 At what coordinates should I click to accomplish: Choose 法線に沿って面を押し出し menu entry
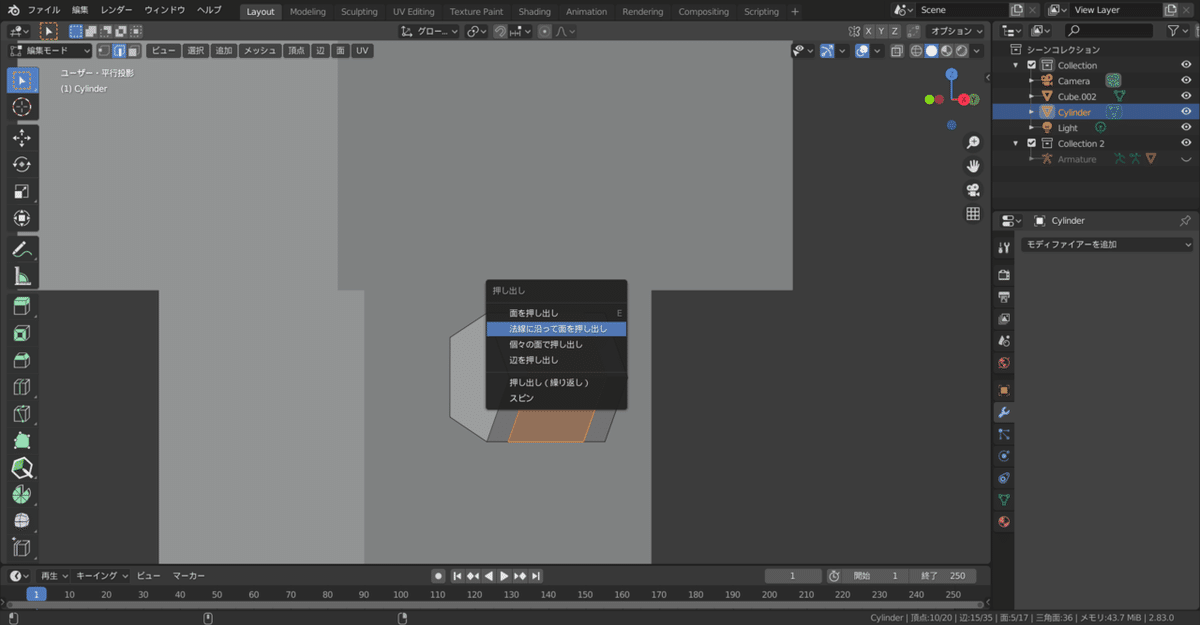(556, 328)
